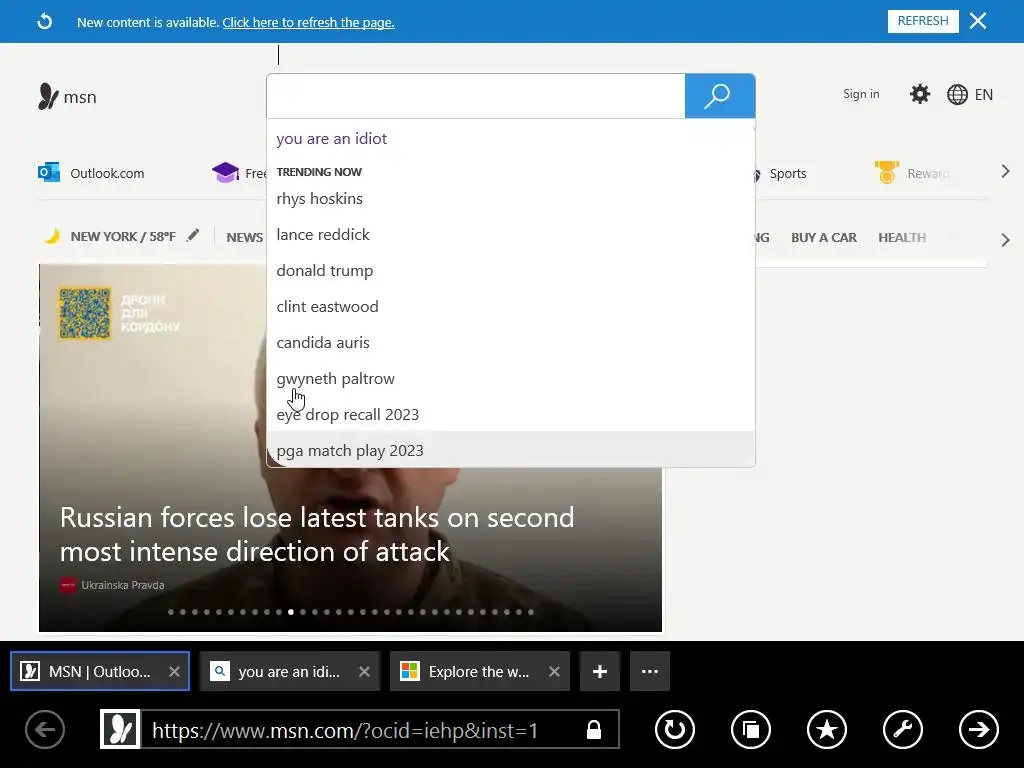Open a new tab with plus button
Screen dimensions: 1024x768
600,671
